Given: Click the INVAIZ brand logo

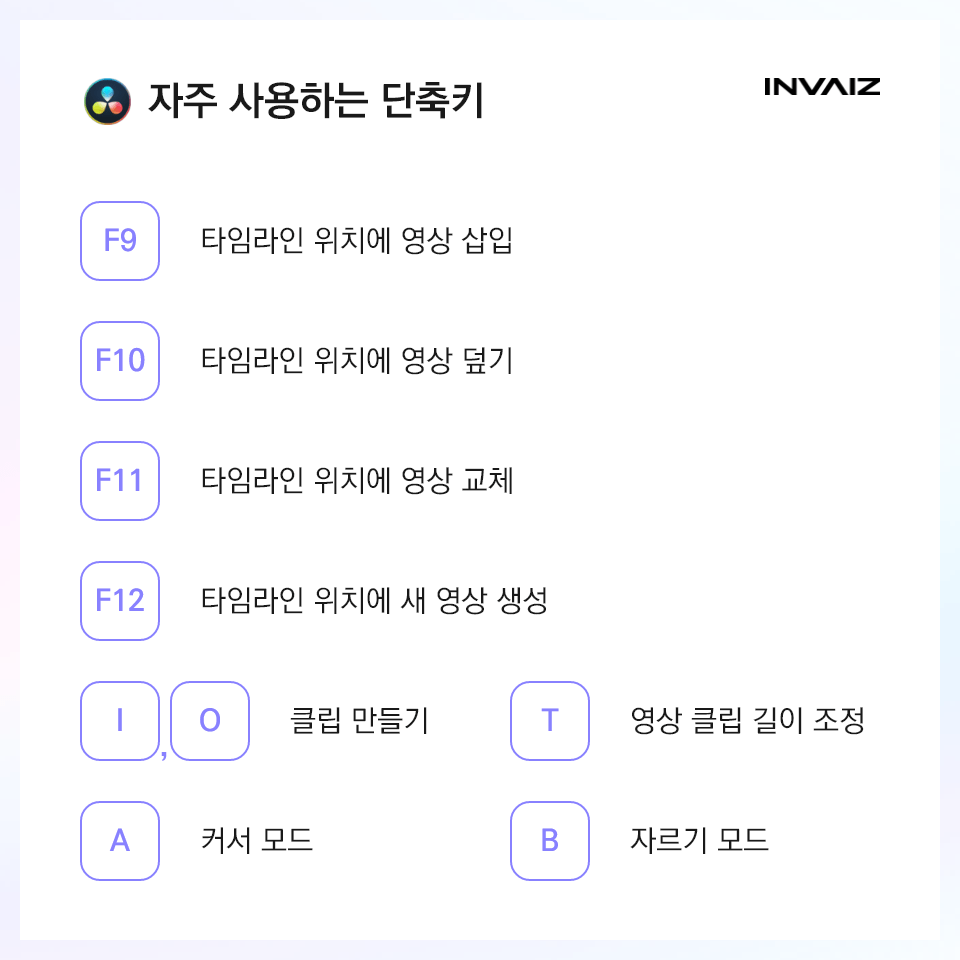Looking at the screenshot, I should tap(822, 87).
